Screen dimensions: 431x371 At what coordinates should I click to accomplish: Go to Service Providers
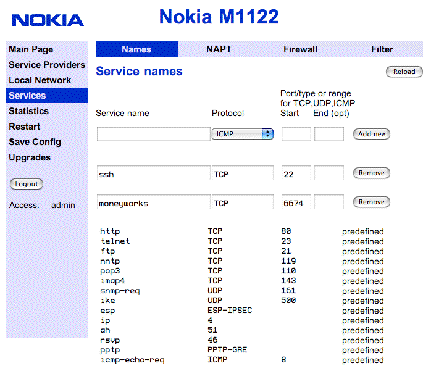(x=47, y=65)
